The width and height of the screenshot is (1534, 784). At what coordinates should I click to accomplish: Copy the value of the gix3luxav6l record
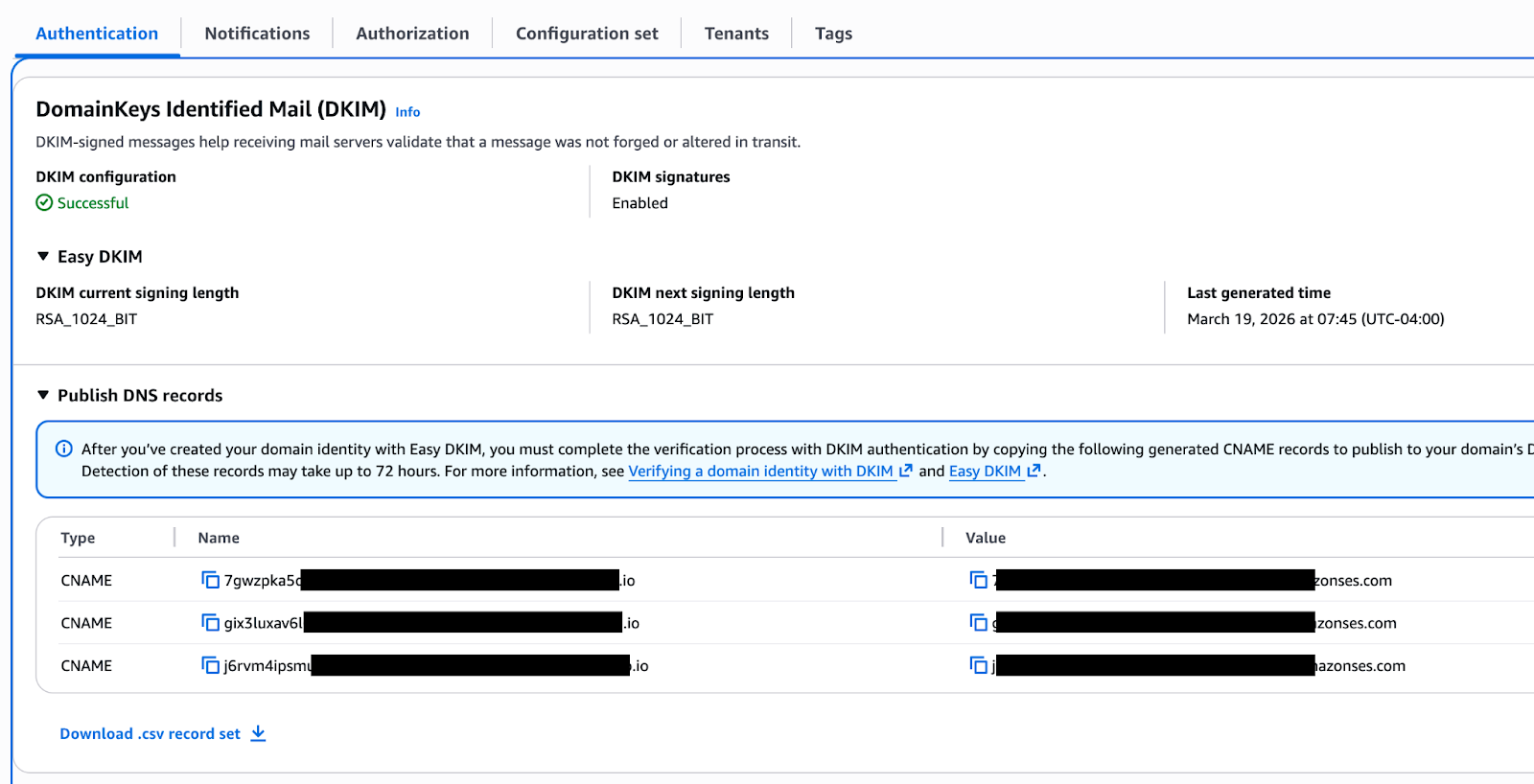pyautogui.click(x=978, y=623)
